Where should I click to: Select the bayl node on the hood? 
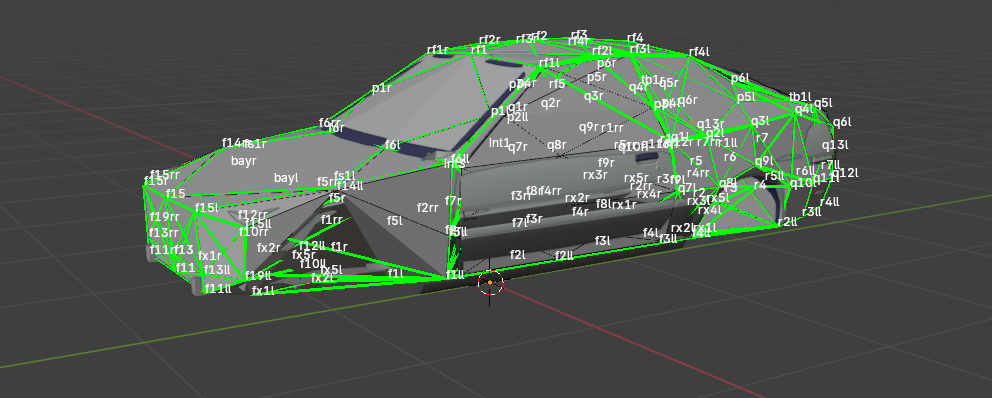[286, 178]
